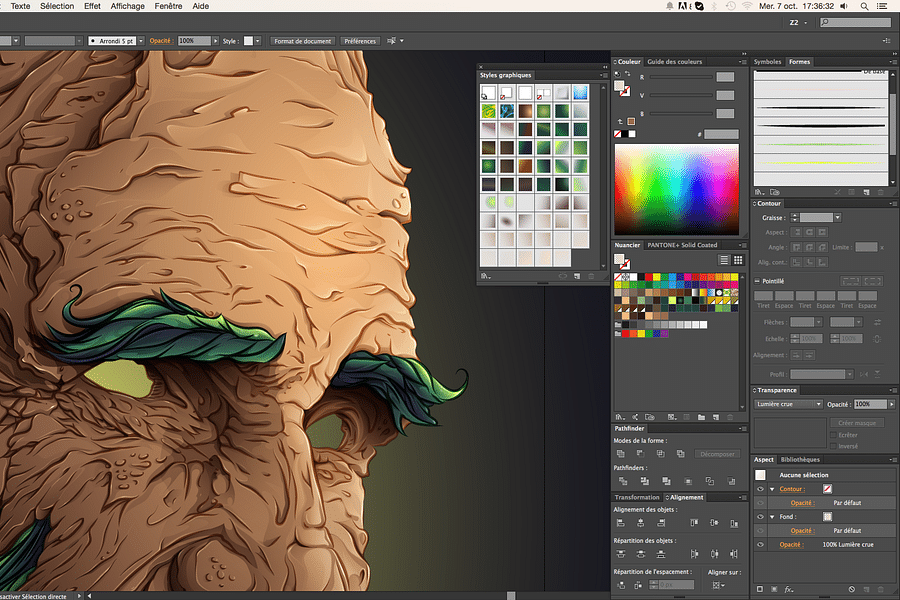Image resolution: width=900 pixels, height=600 pixels.
Task: Open the Fenêtre menu
Action: tap(166, 6)
